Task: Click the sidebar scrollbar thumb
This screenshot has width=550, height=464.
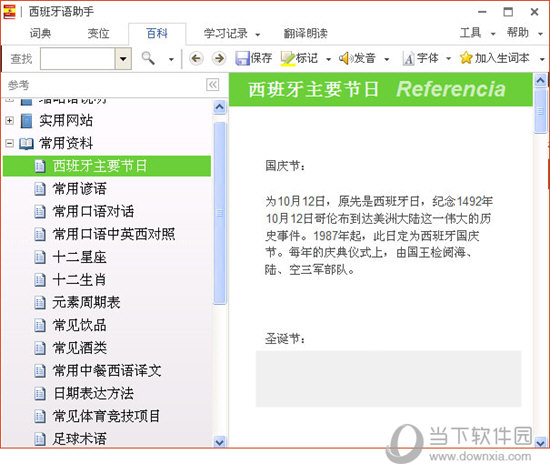Action: (220, 213)
